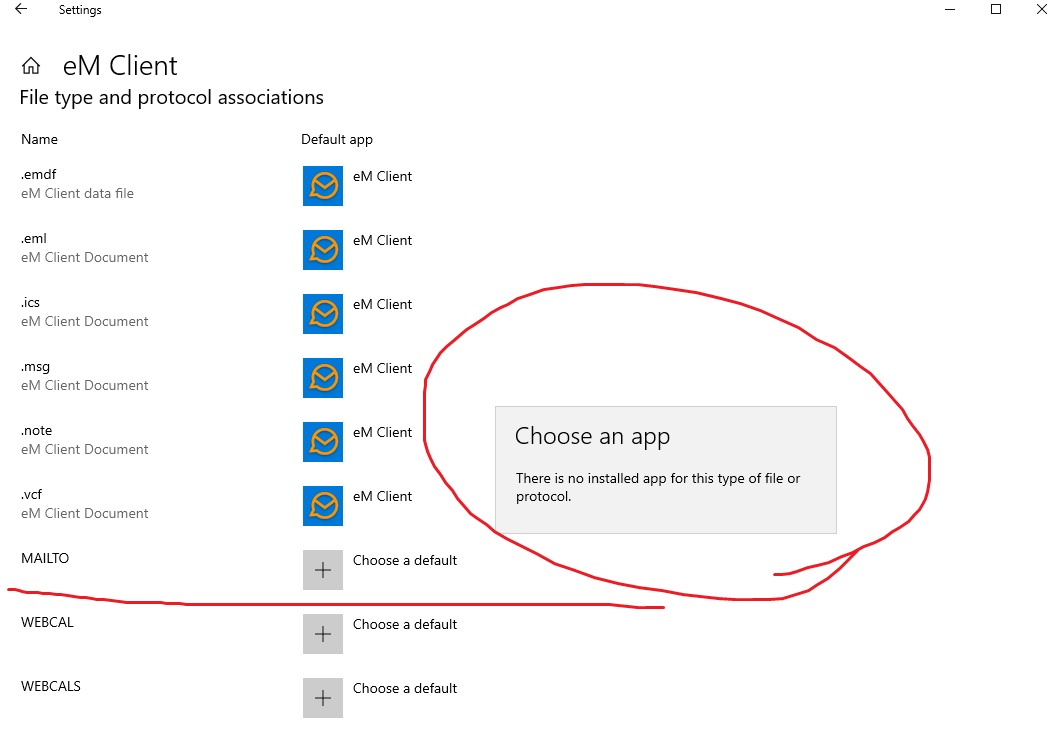The image size is (1059, 745).
Task: Change default app label for .msg
Action: click(x=382, y=369)
